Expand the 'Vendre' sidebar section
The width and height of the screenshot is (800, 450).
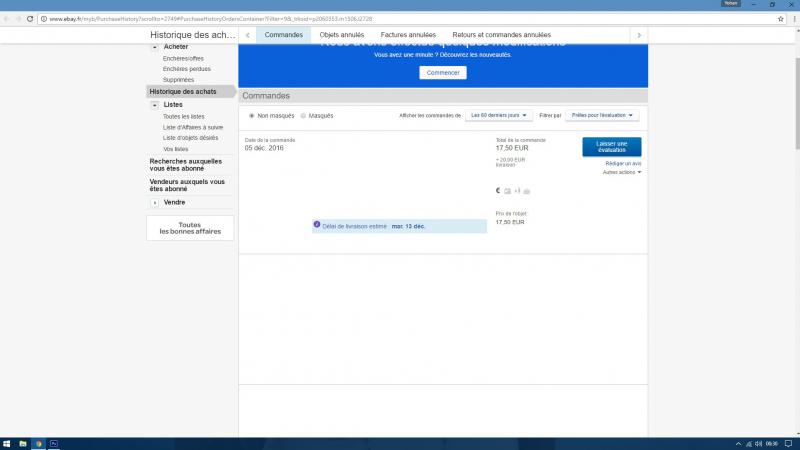(155, 202)
